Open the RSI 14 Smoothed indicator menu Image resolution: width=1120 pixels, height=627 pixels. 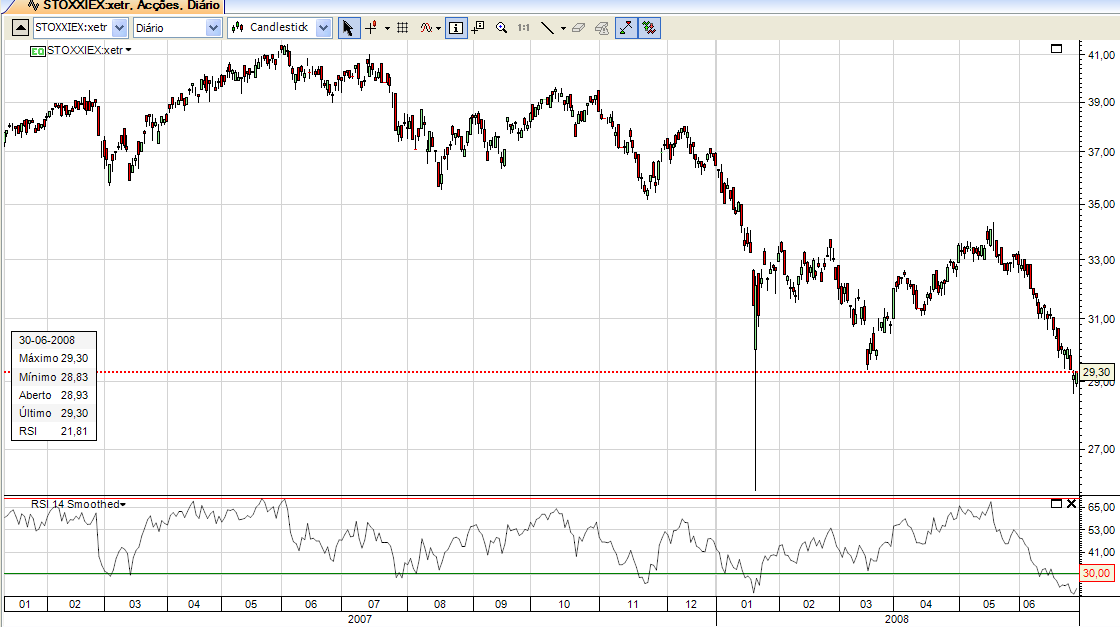point(79,504)
